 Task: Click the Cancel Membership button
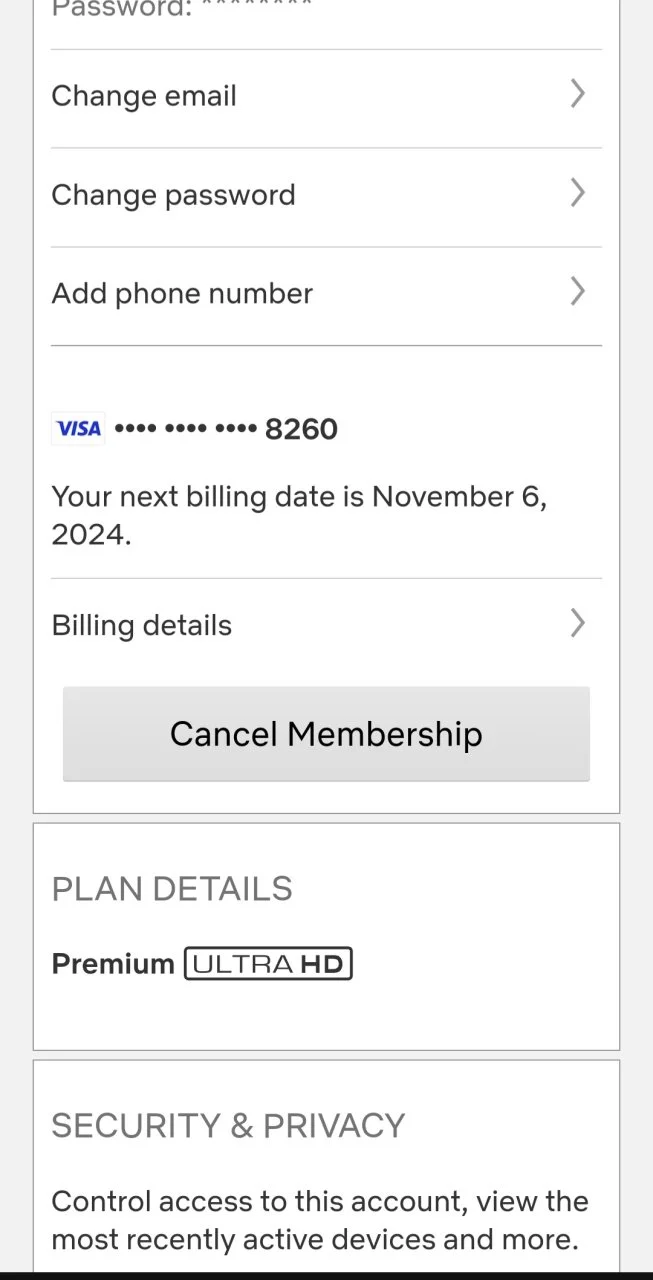[x=326, y=734]
